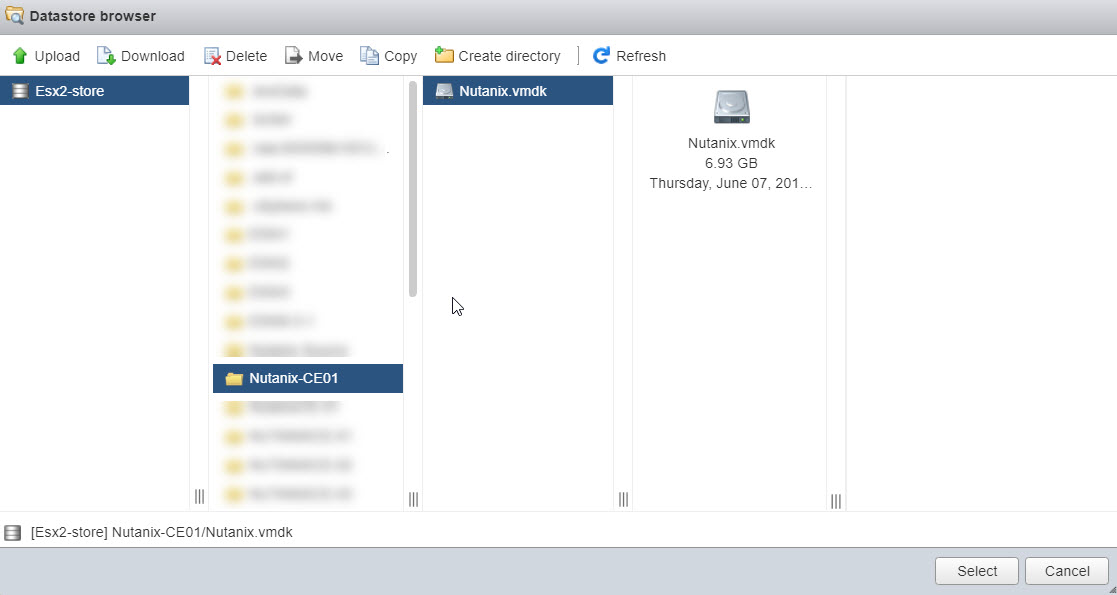Viewport: 1117px width, 595px height.
Task: Click the large Nutanix.vmdk disk thumbnail
Action: pos(732,107)
